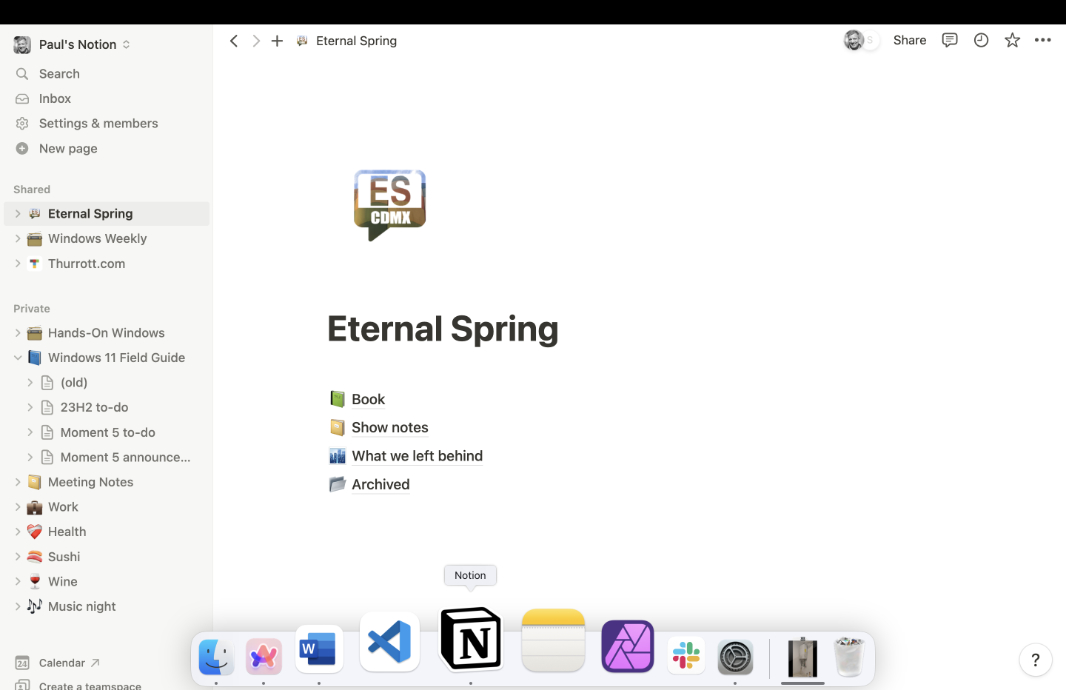Star this page as favorite
Screen dimensions: 1066x690
point(1012,40)
